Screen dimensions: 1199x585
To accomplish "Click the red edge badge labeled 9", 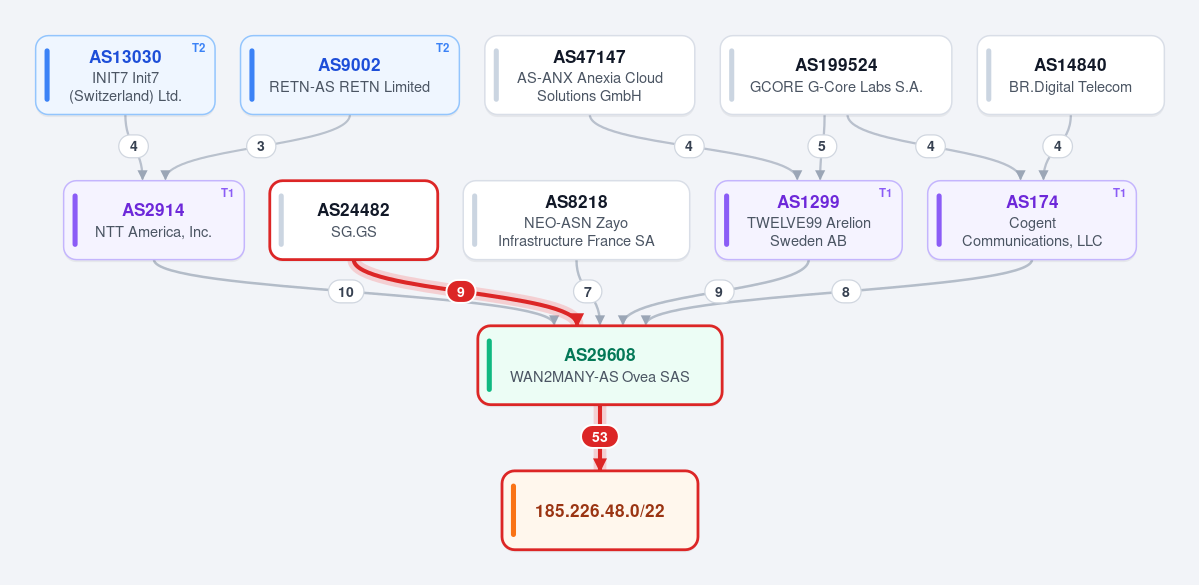I will coord(460,291).
